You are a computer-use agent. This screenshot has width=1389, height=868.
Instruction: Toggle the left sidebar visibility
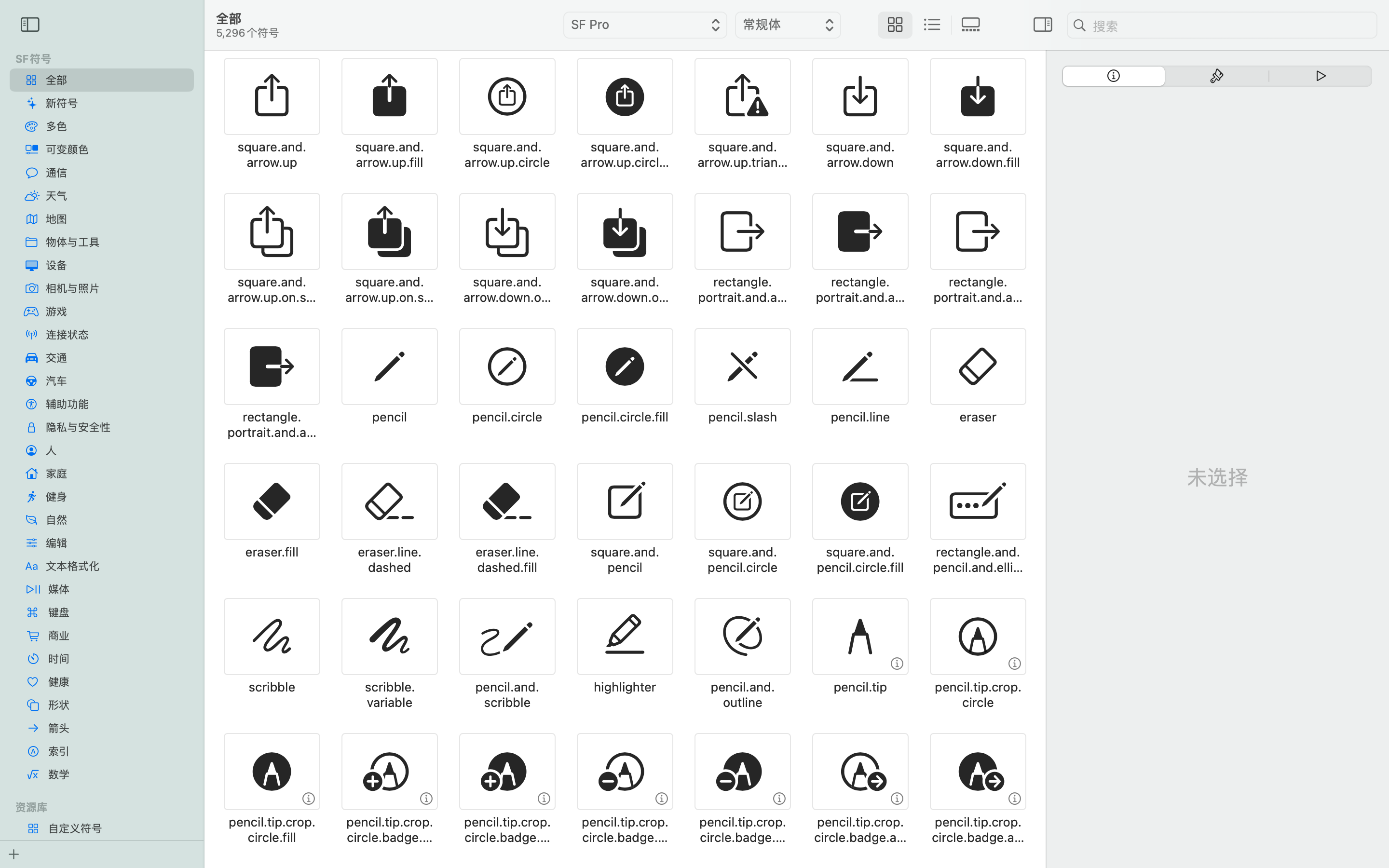[30, 25]
